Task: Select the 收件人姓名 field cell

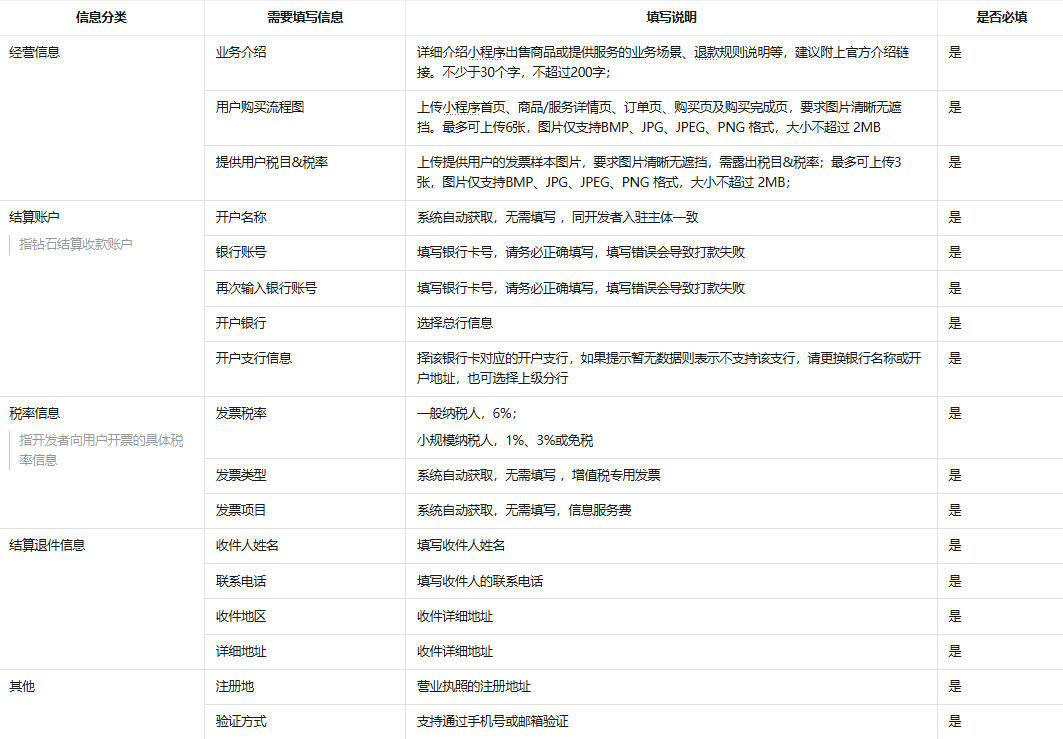Action: coord(247,545)
